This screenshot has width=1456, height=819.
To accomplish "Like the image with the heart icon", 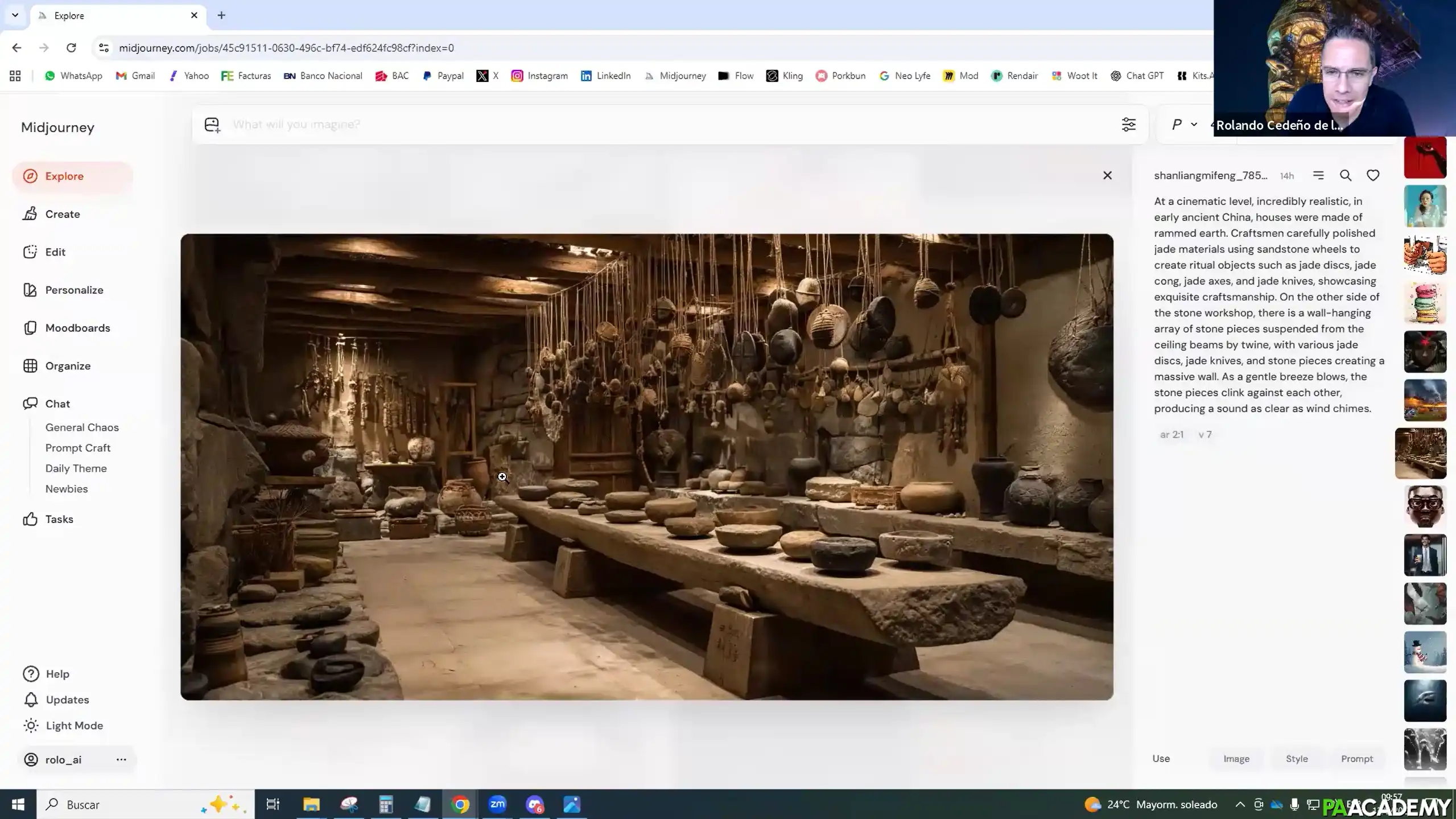I will click(1372, 175).
